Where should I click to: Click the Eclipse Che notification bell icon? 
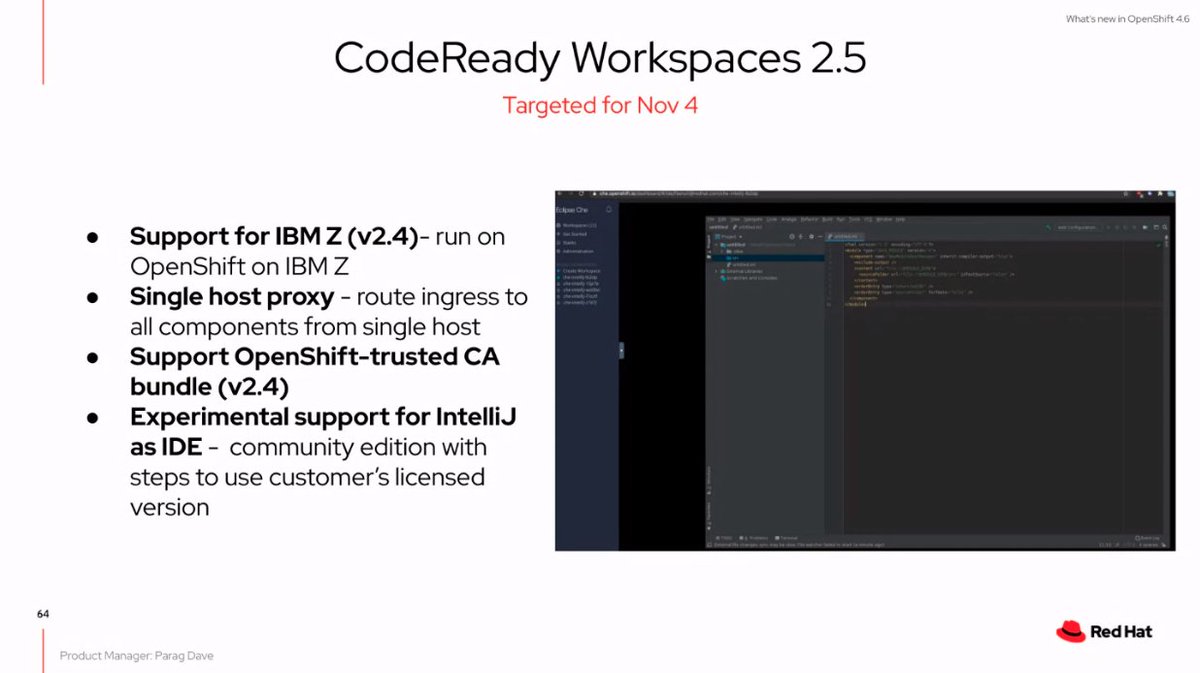609,210
